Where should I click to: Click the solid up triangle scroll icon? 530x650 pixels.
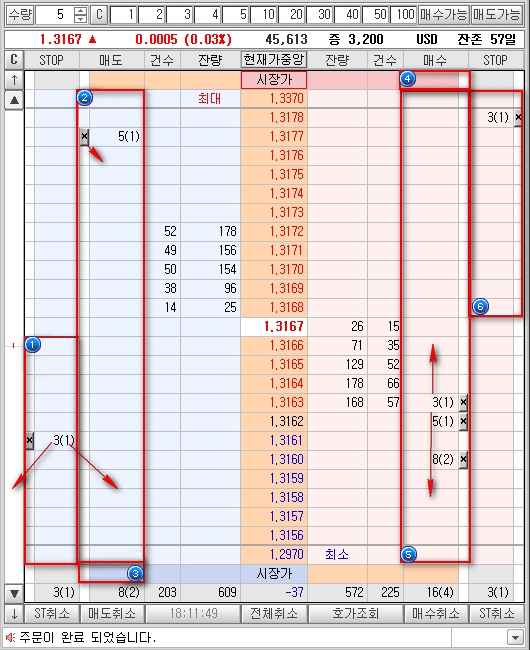point(14,99)
